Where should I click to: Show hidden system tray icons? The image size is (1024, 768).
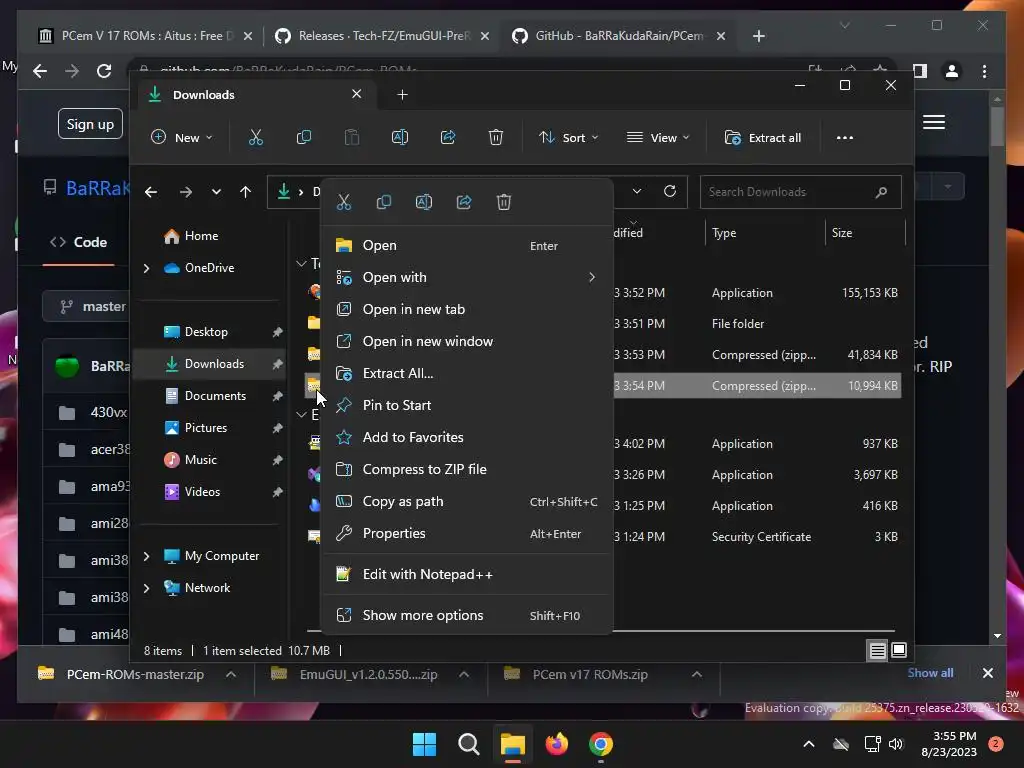(x=808, y=744)
